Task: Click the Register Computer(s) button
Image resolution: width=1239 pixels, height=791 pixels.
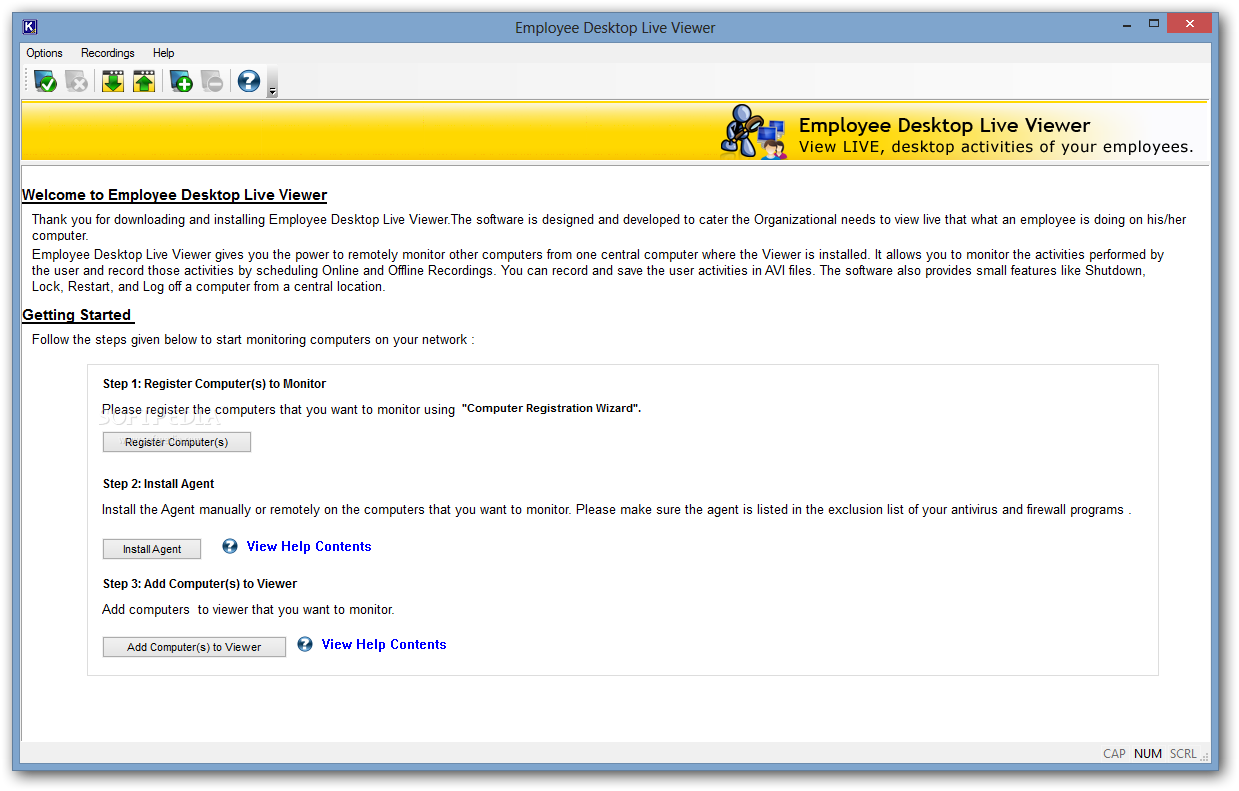Action: 177,442
